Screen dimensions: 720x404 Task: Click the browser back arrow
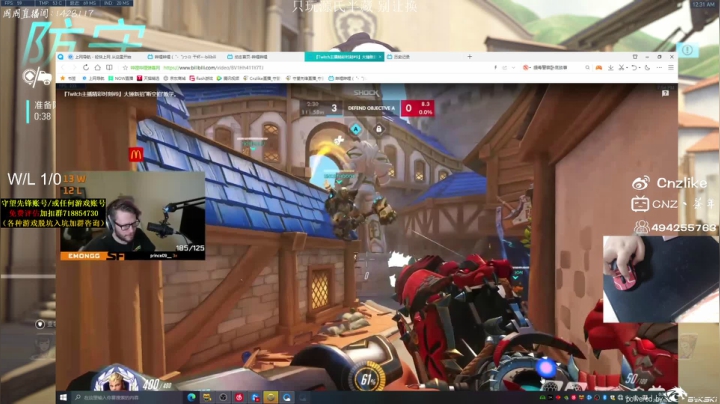(63, 67)
